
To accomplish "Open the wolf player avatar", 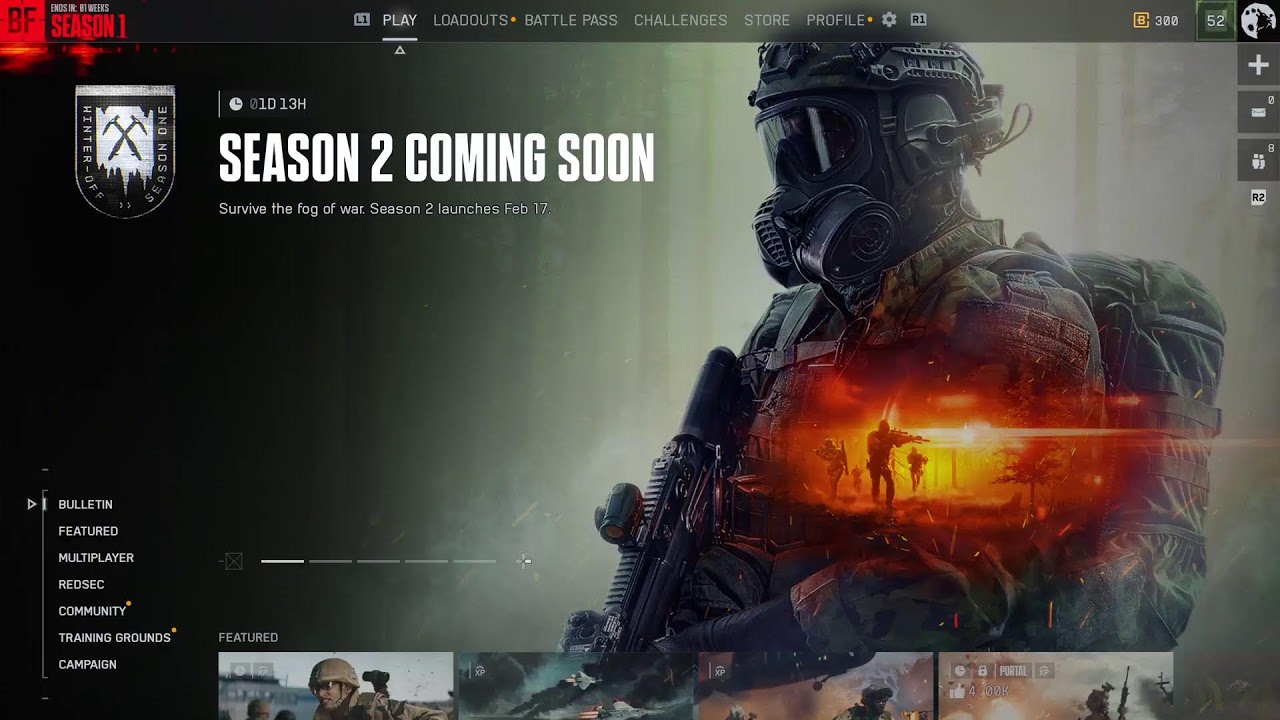I will (x=1259, y=21).
